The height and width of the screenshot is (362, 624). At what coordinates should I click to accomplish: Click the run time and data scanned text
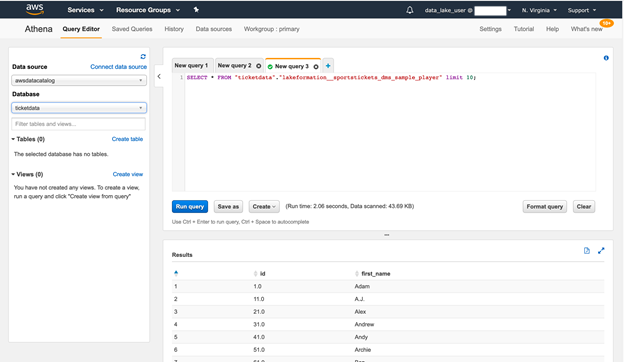tap(350, 206)
